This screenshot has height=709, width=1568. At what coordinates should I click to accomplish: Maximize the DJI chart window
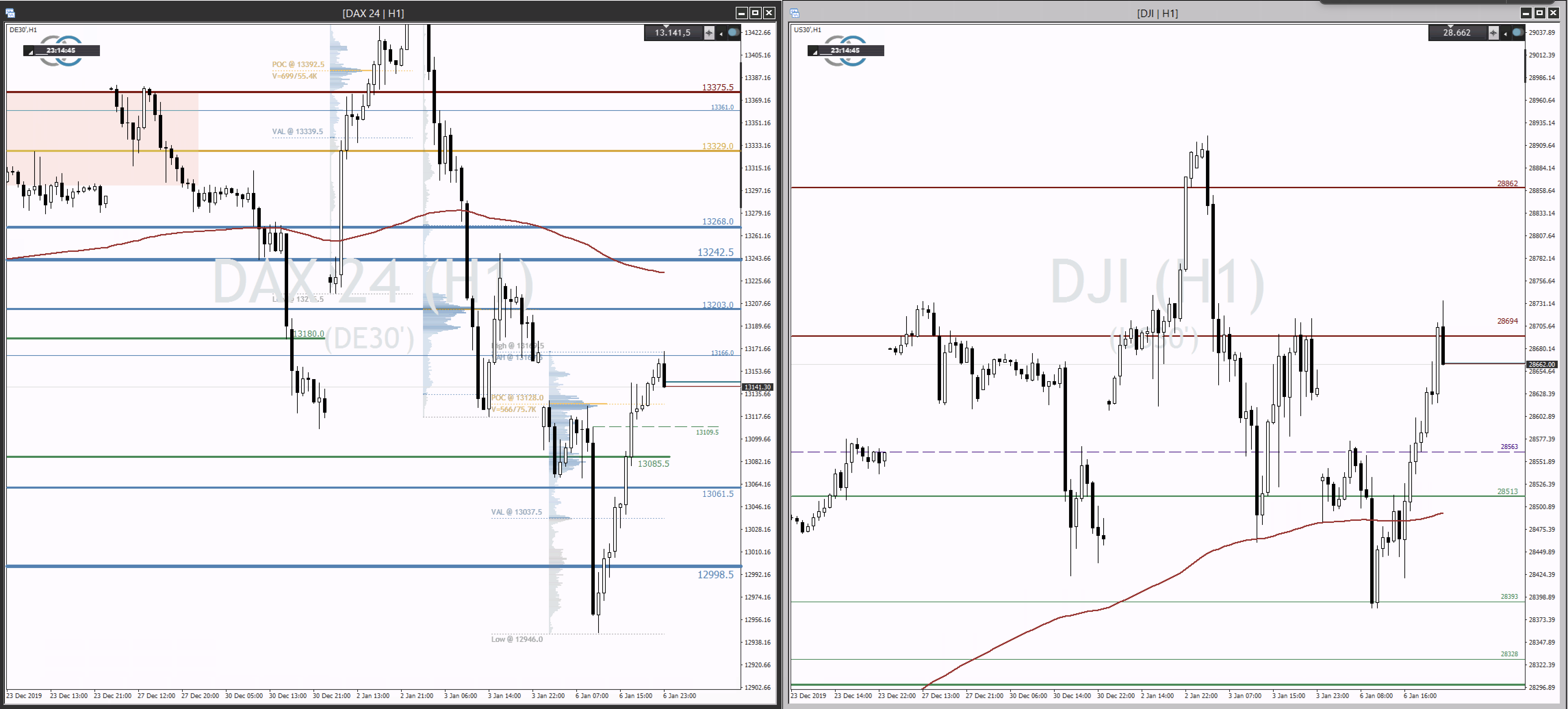pyautogui.click(x=1539, y=13)
